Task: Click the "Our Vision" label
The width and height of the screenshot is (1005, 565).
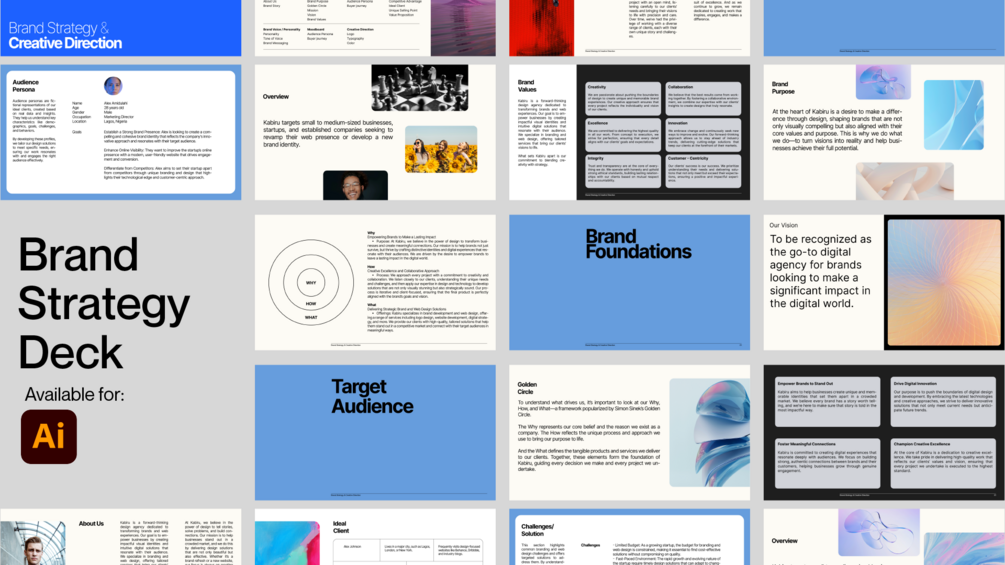Action: 783,225
